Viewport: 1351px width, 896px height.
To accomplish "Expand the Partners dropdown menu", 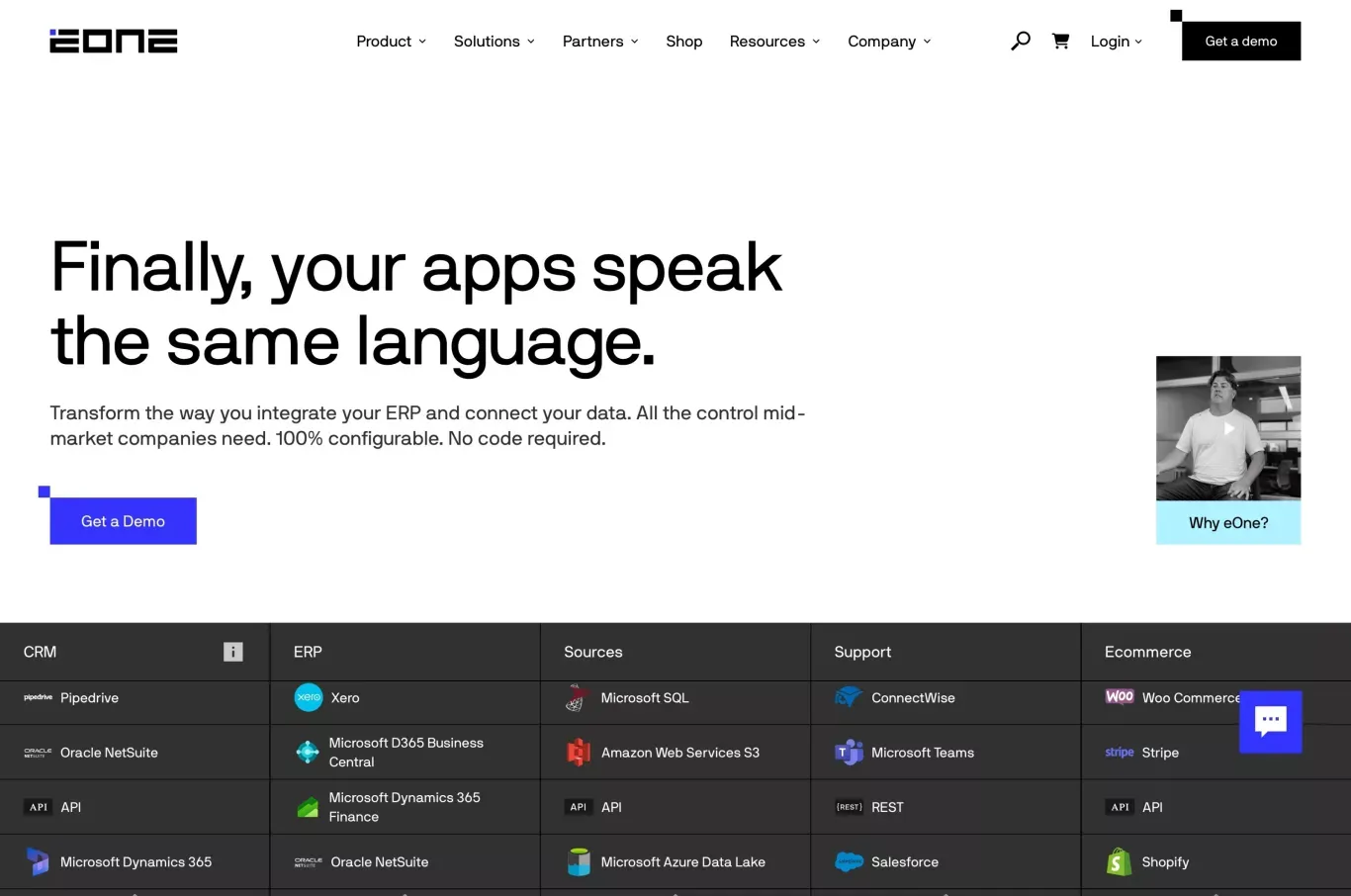I will tap(600, 41).
